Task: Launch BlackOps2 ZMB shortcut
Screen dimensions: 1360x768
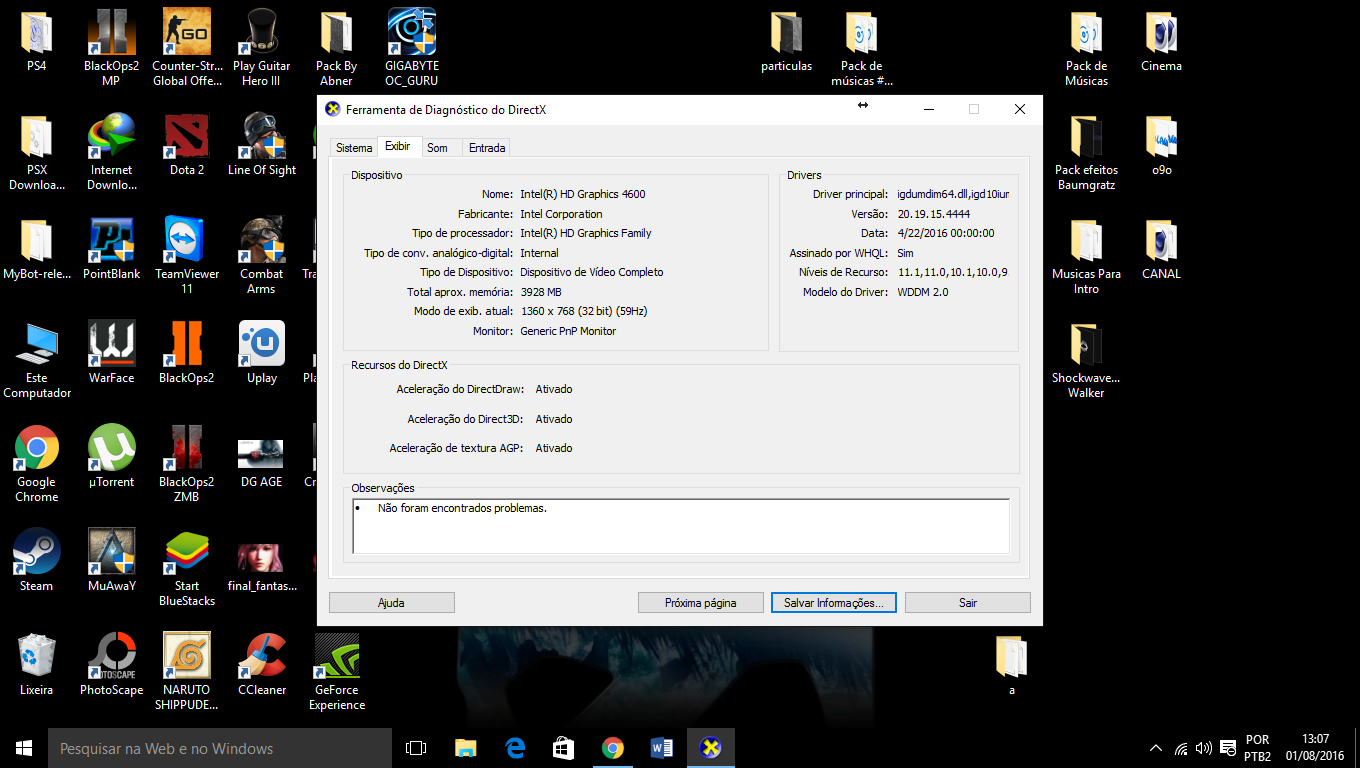Action: point(187,464)
